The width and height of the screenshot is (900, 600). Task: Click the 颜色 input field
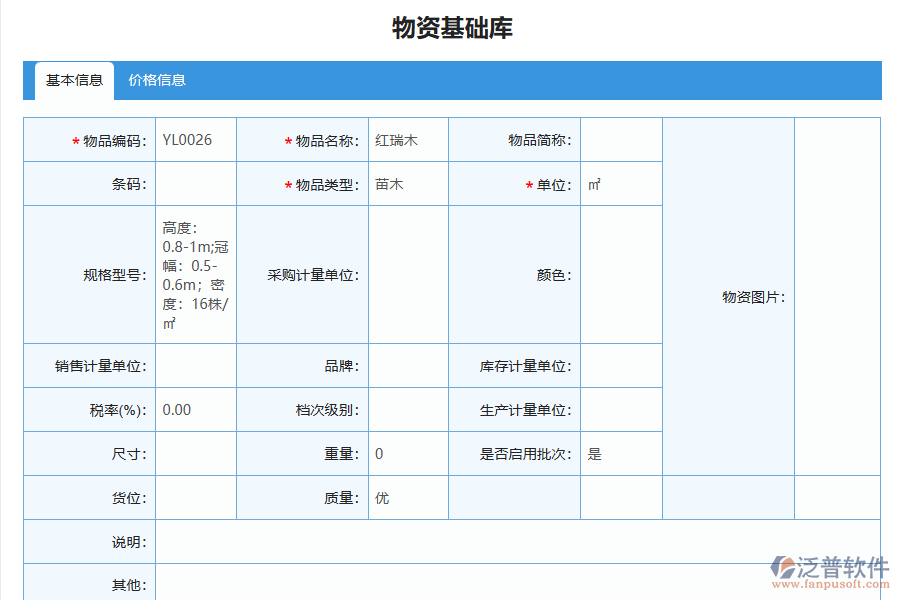621,274
